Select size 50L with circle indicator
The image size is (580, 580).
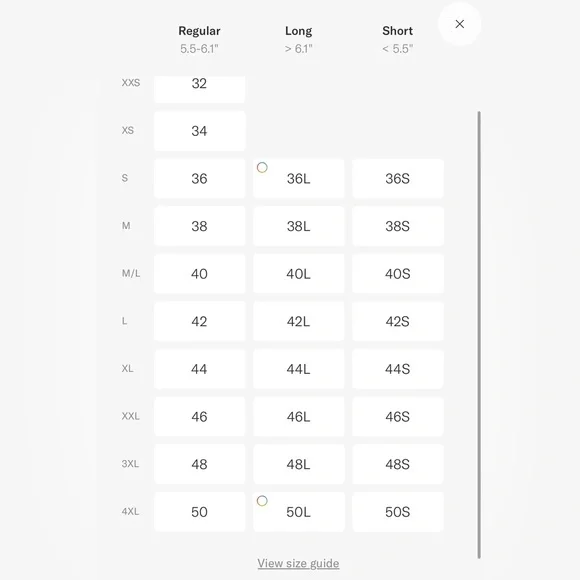pyautogui.click(x=299, y=512)
